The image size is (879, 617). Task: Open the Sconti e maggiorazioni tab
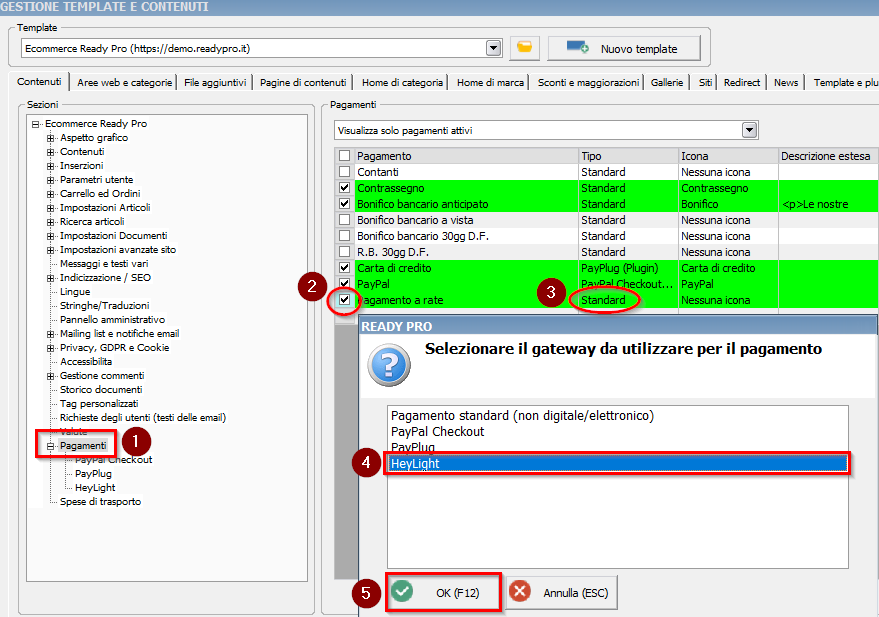tap(588, 82)
